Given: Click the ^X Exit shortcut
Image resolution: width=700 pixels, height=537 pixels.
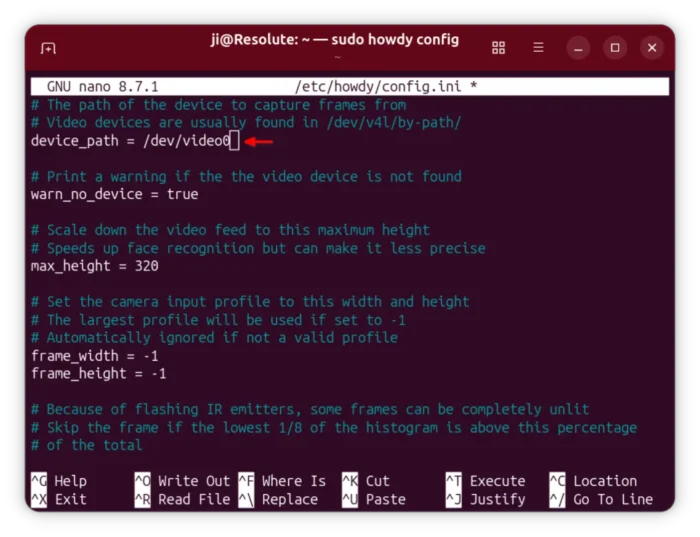Looking at the screenshot, I should pyautogui.click(x=59, y=499).
